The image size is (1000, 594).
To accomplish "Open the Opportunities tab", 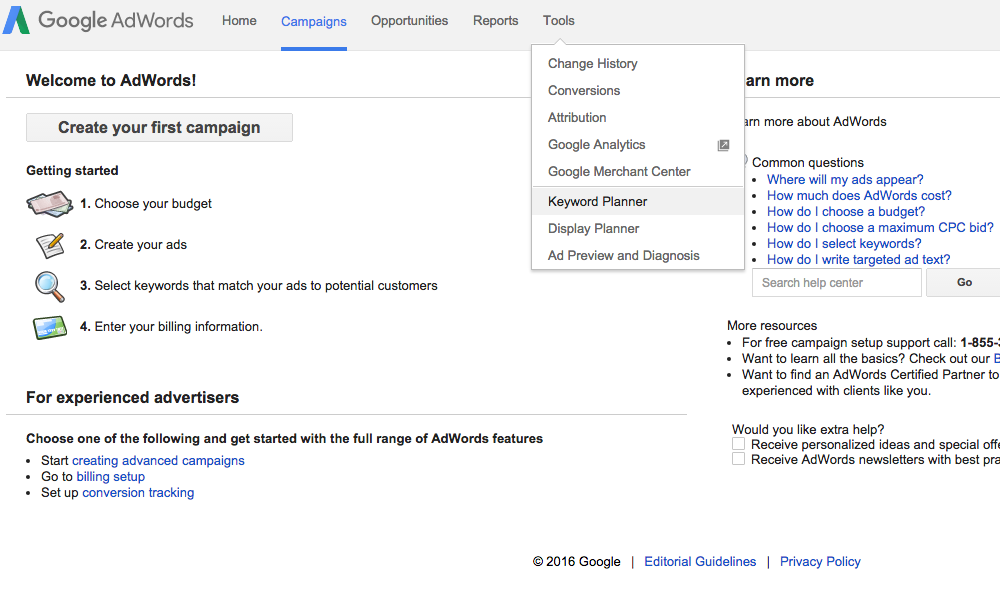I will pos(409,20).
